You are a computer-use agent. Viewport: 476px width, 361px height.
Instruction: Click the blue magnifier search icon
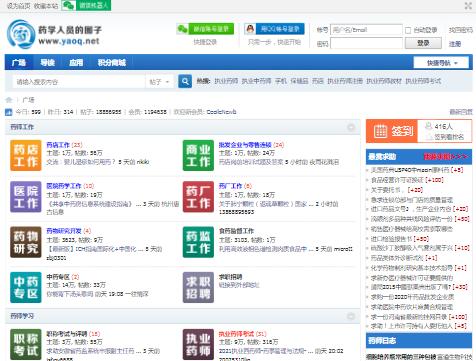pos(185,81)
